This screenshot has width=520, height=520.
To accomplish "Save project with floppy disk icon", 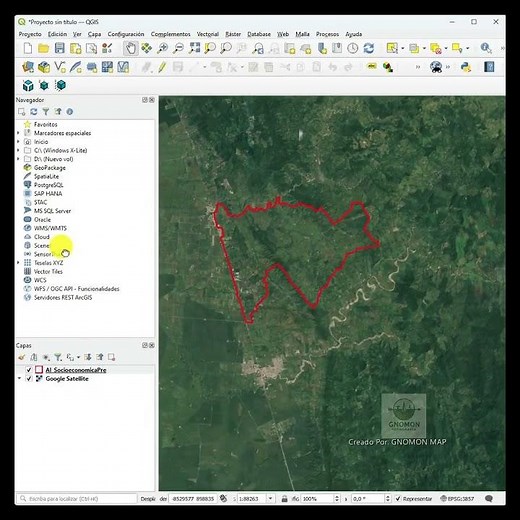I will 60,48.
